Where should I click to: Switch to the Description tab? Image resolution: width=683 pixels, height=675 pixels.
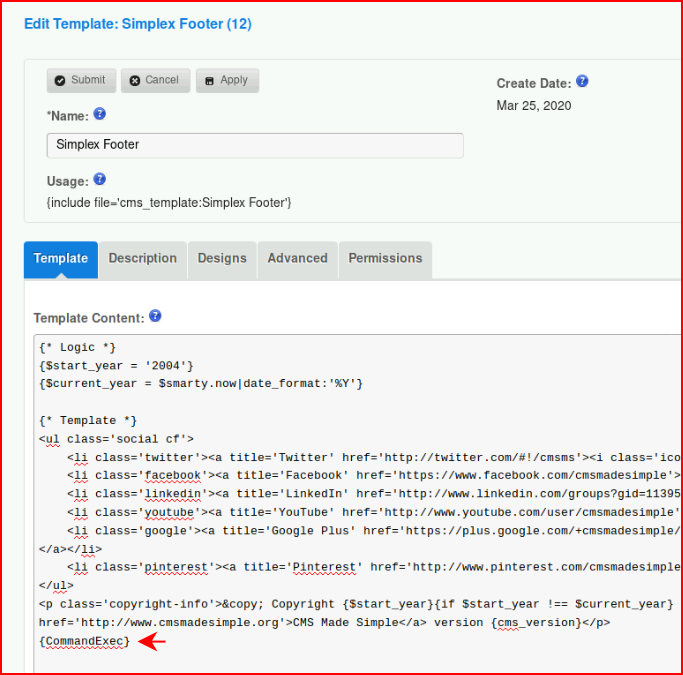pyautogui.click(x=143, y=260)
